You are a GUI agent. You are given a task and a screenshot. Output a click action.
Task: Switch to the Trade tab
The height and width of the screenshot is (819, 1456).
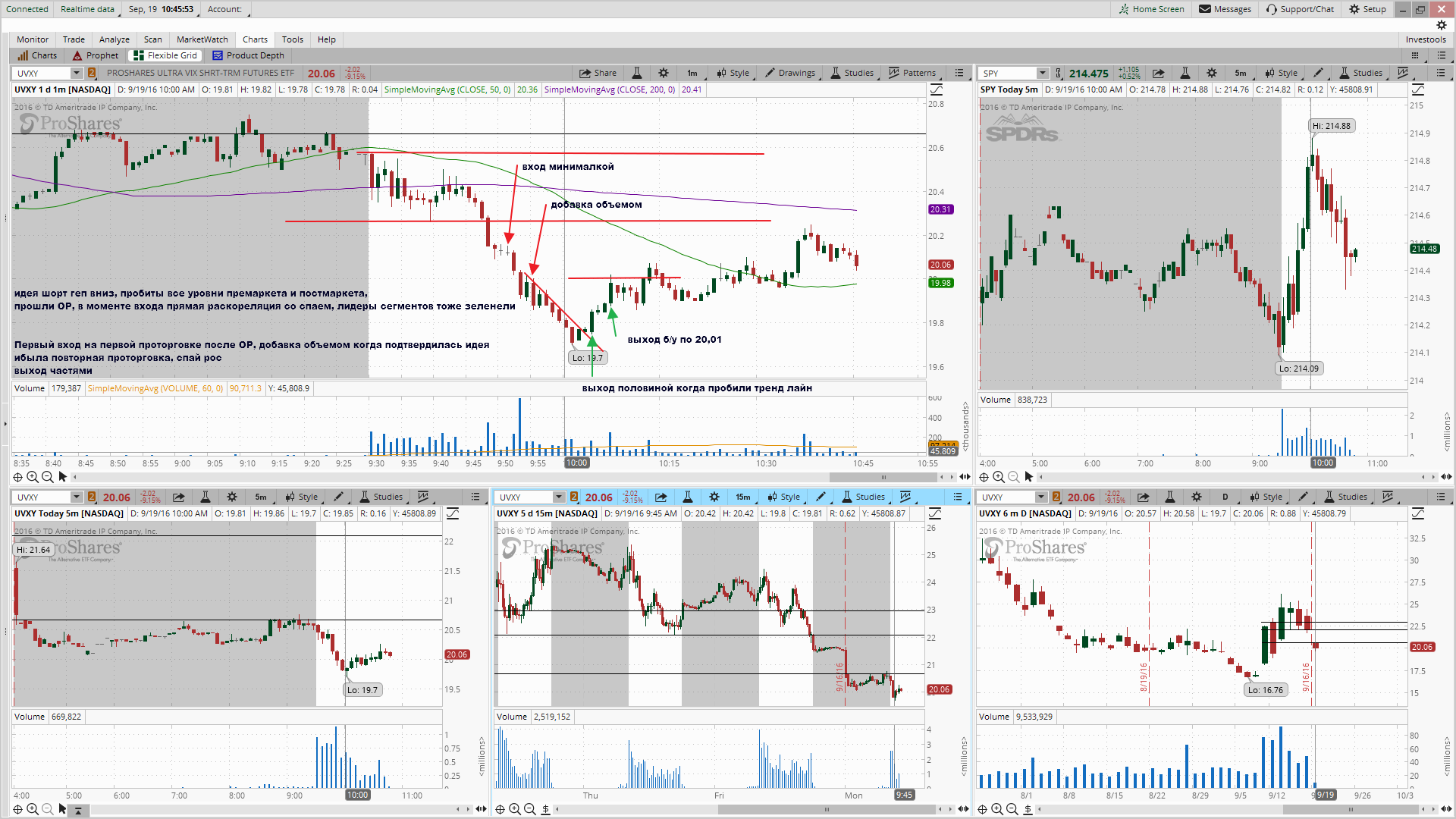click(x=74, y=39)
